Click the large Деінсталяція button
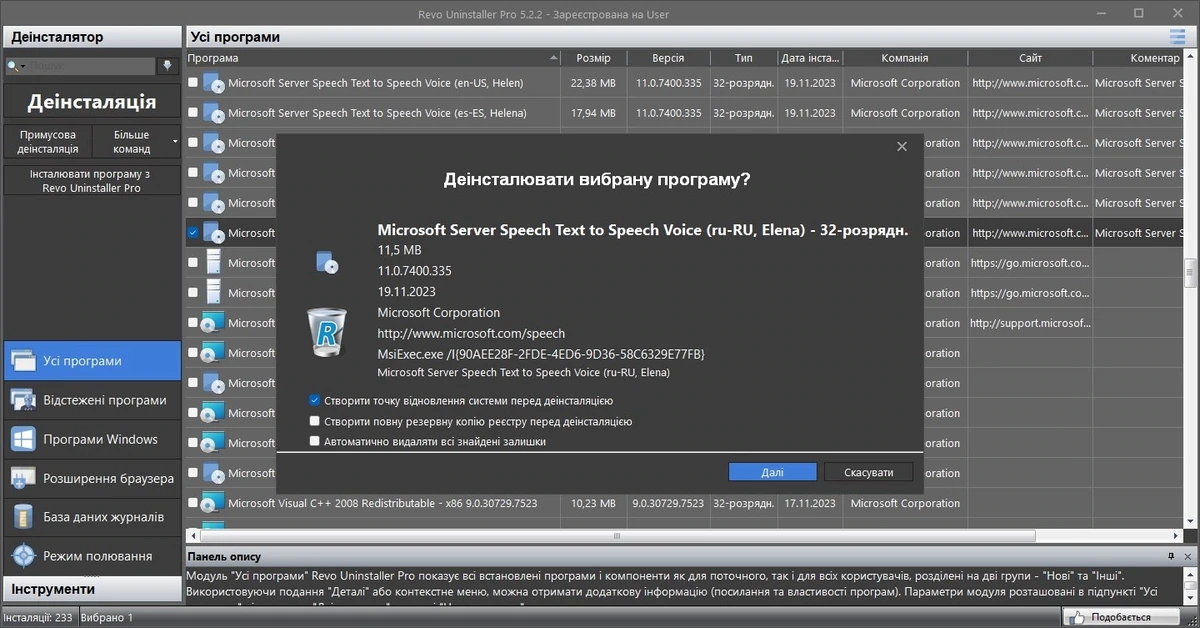This screenshot has height=628, width=1200. point(91,102)
